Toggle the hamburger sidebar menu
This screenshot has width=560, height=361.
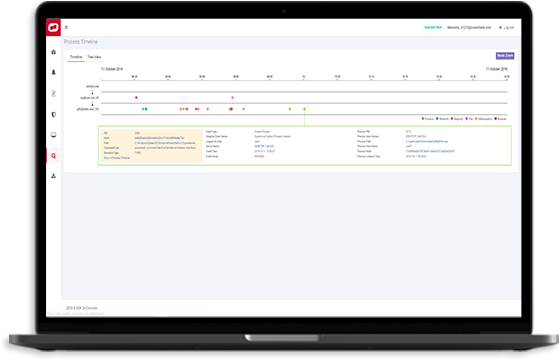66,27
